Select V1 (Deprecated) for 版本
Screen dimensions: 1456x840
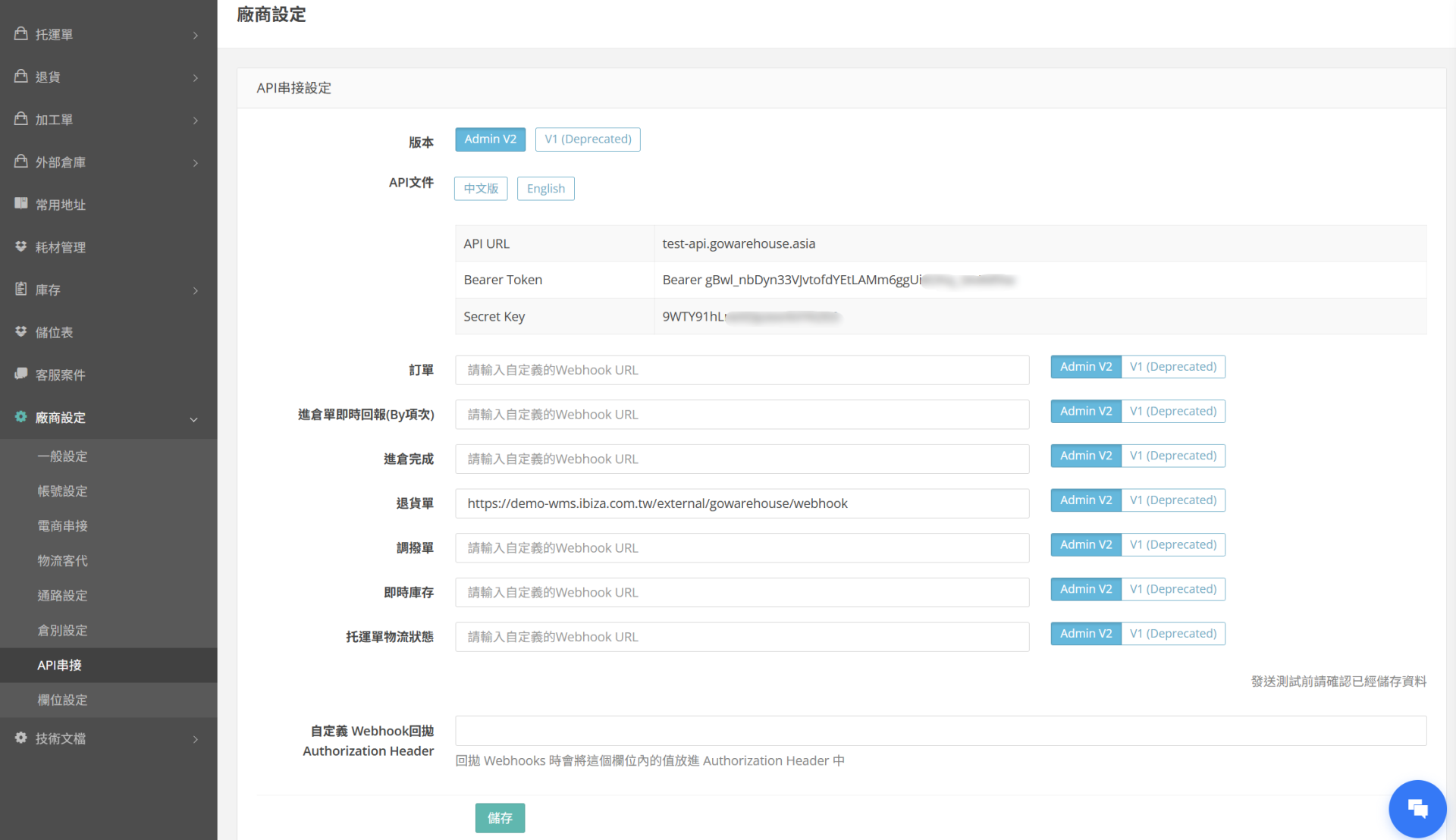tap(588, 139)
